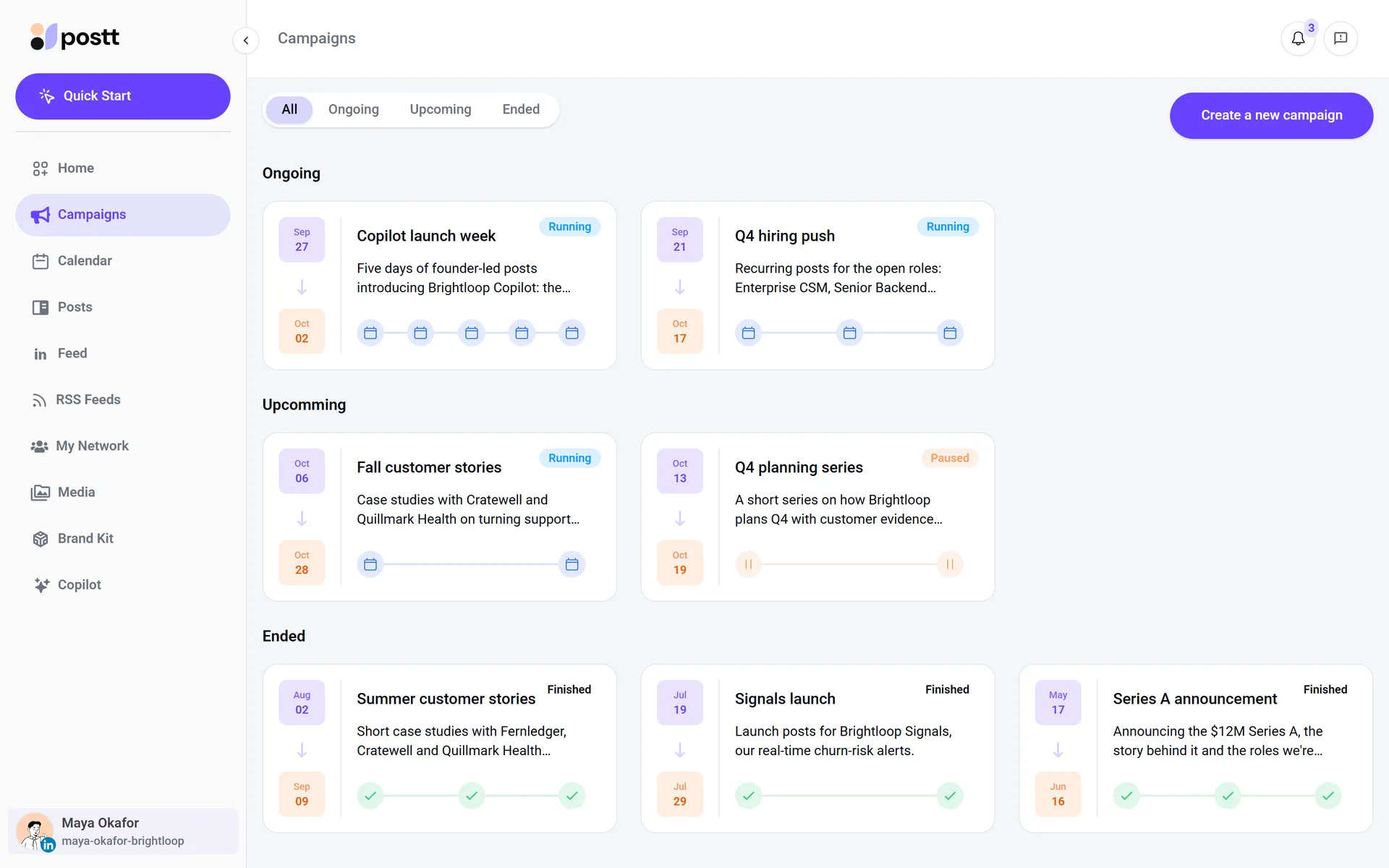
Task: Open the Summer customer stories title
Action: pyautogui.click(x=446, y=699)
